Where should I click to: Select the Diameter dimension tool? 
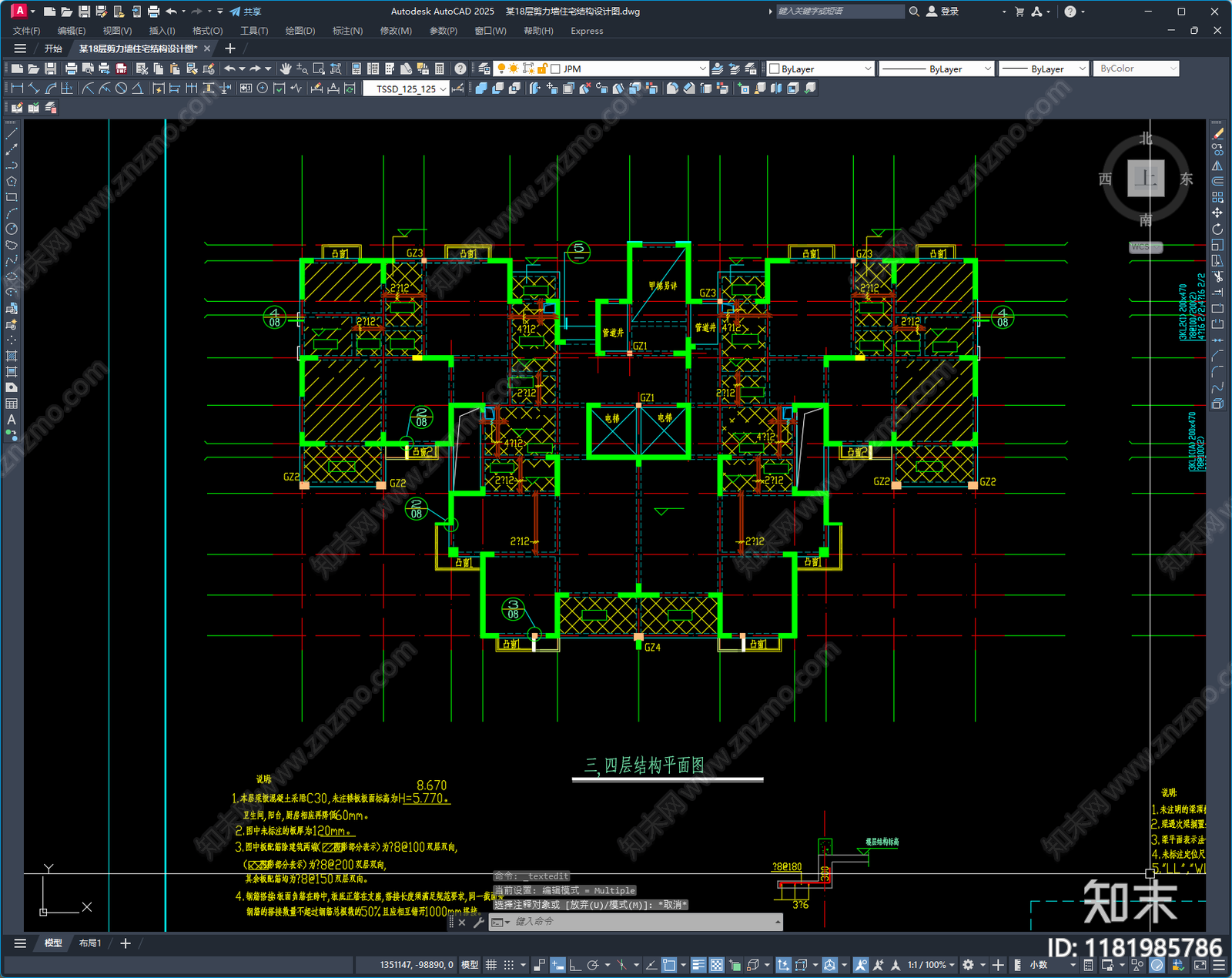(121, 89)
